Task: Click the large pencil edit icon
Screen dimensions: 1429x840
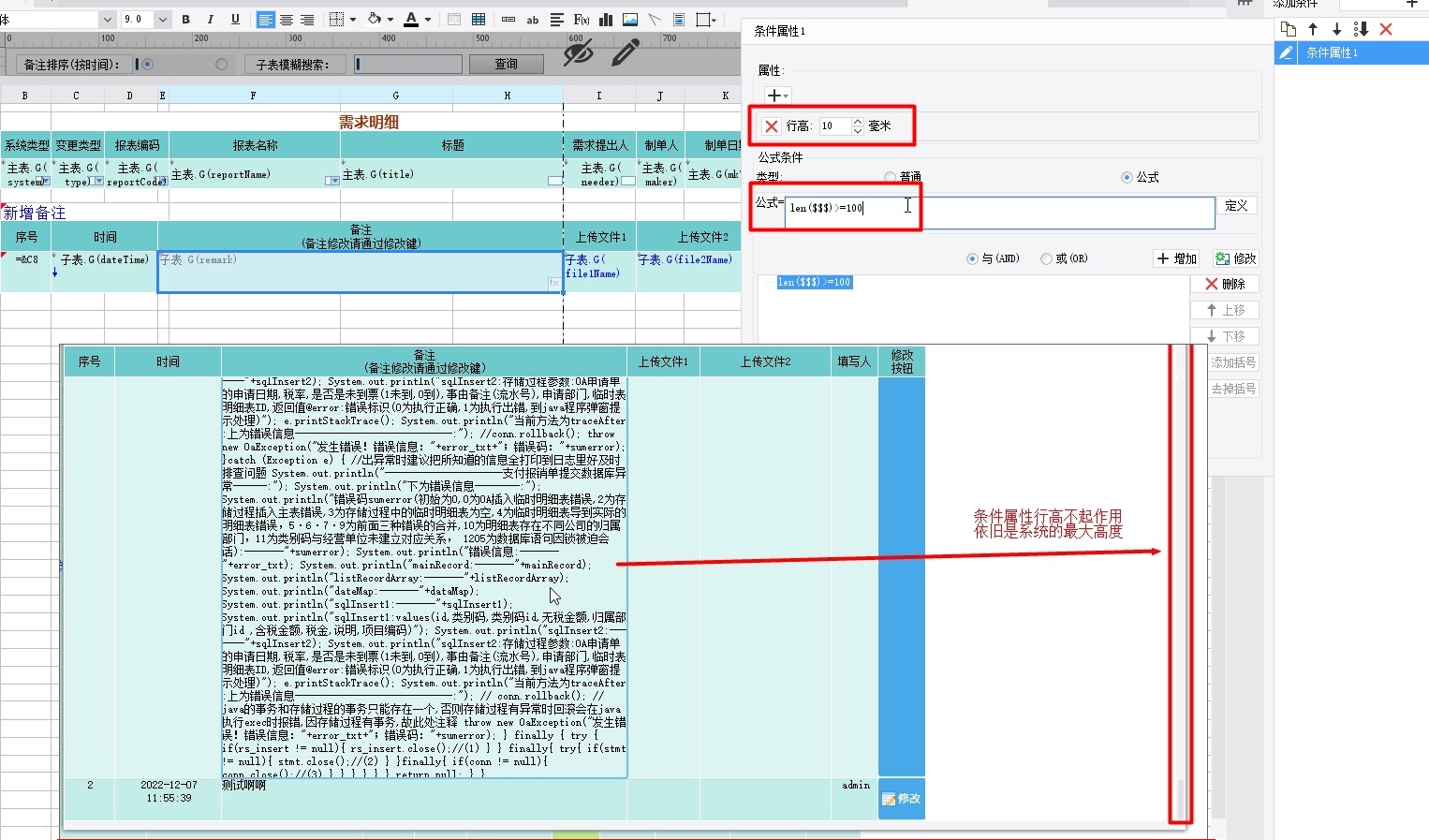Action: [x=625, y=52]
